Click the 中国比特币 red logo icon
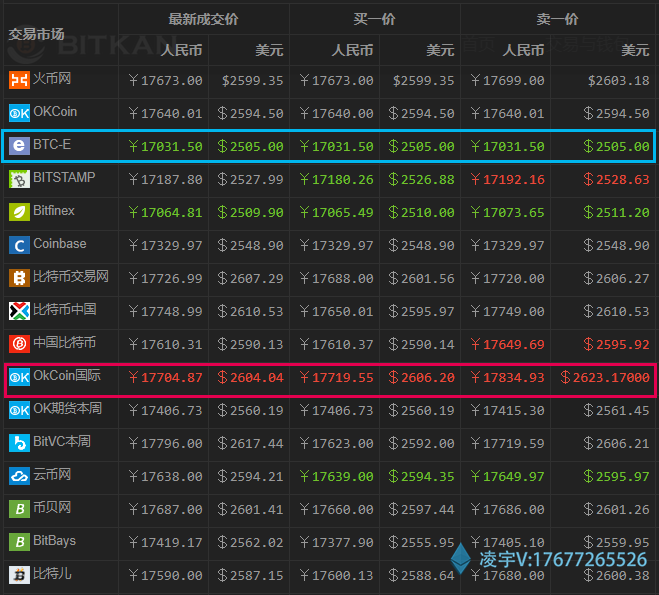This screenshot has height=595, width=659. tap(19, 344)
